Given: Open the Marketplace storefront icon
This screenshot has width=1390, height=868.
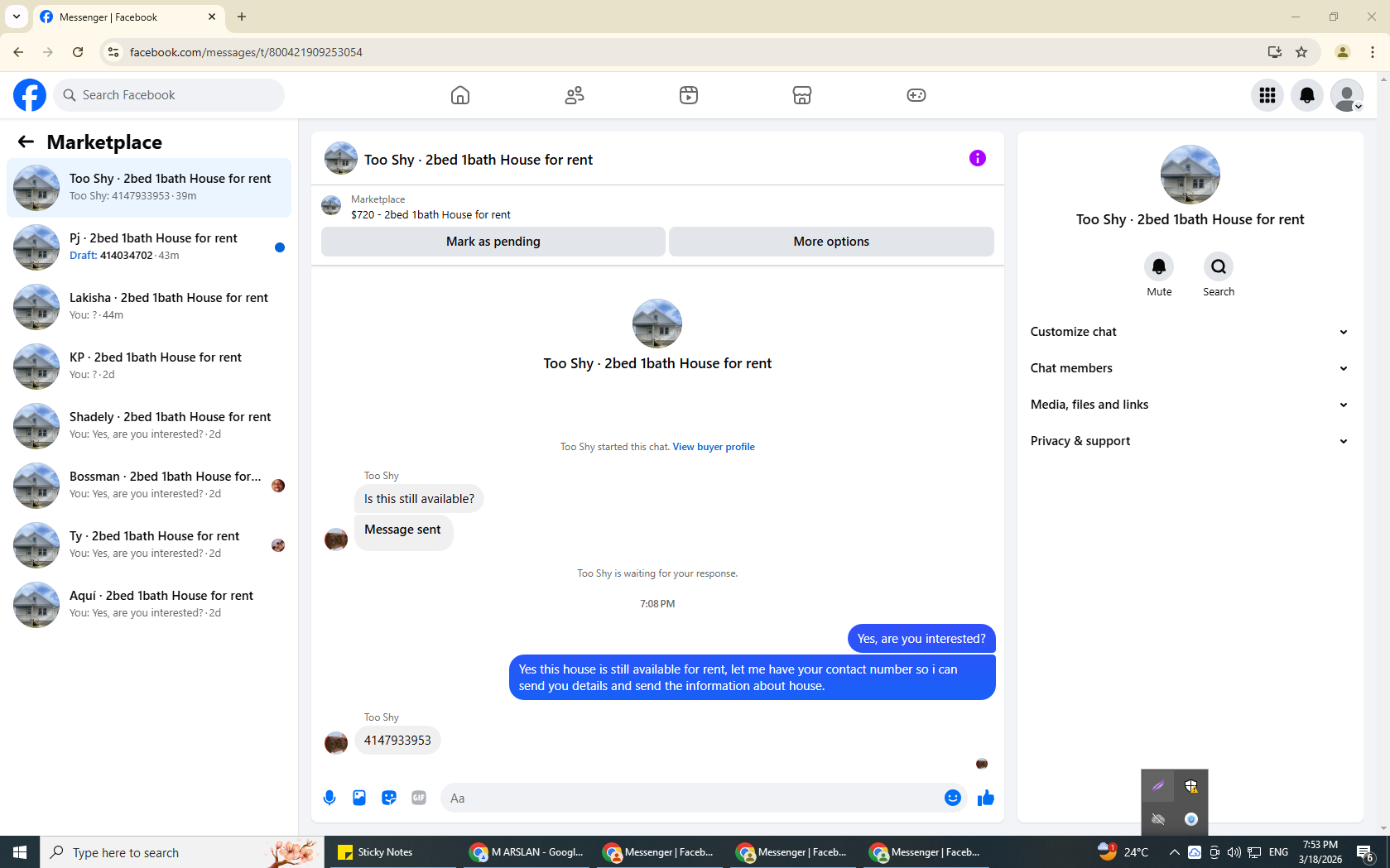Looking at the screenshot, I should click(x=802, y=95).
